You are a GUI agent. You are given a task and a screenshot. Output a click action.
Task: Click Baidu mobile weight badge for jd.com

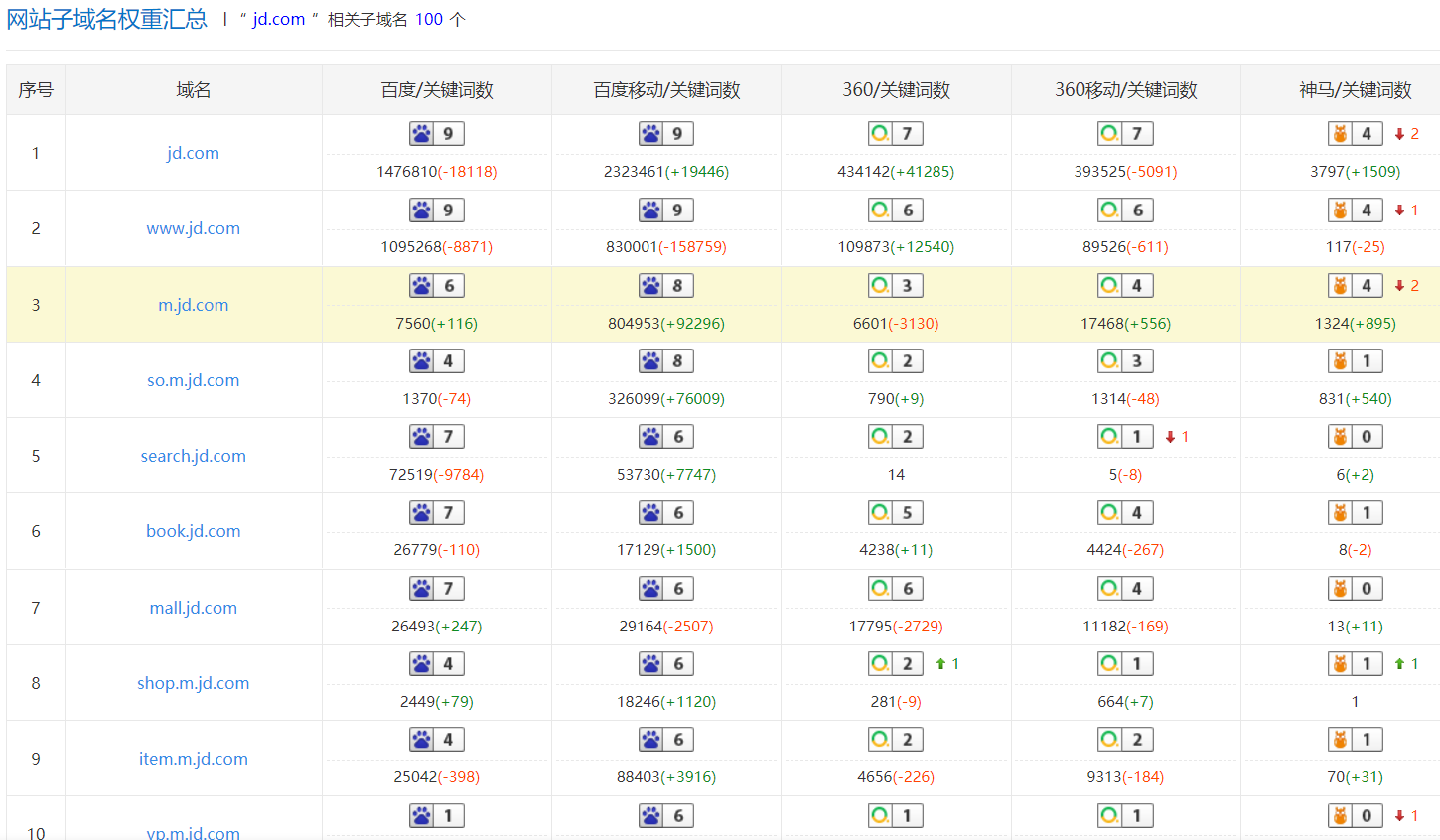tap(666, 134)
